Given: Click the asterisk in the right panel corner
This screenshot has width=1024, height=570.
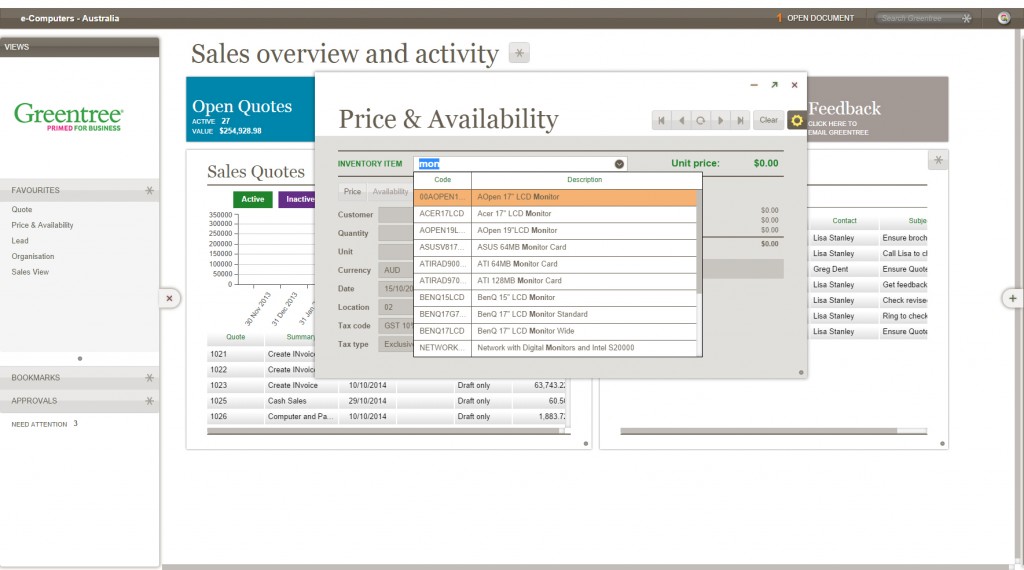Looking at the screenshot, I should point(938,160).
